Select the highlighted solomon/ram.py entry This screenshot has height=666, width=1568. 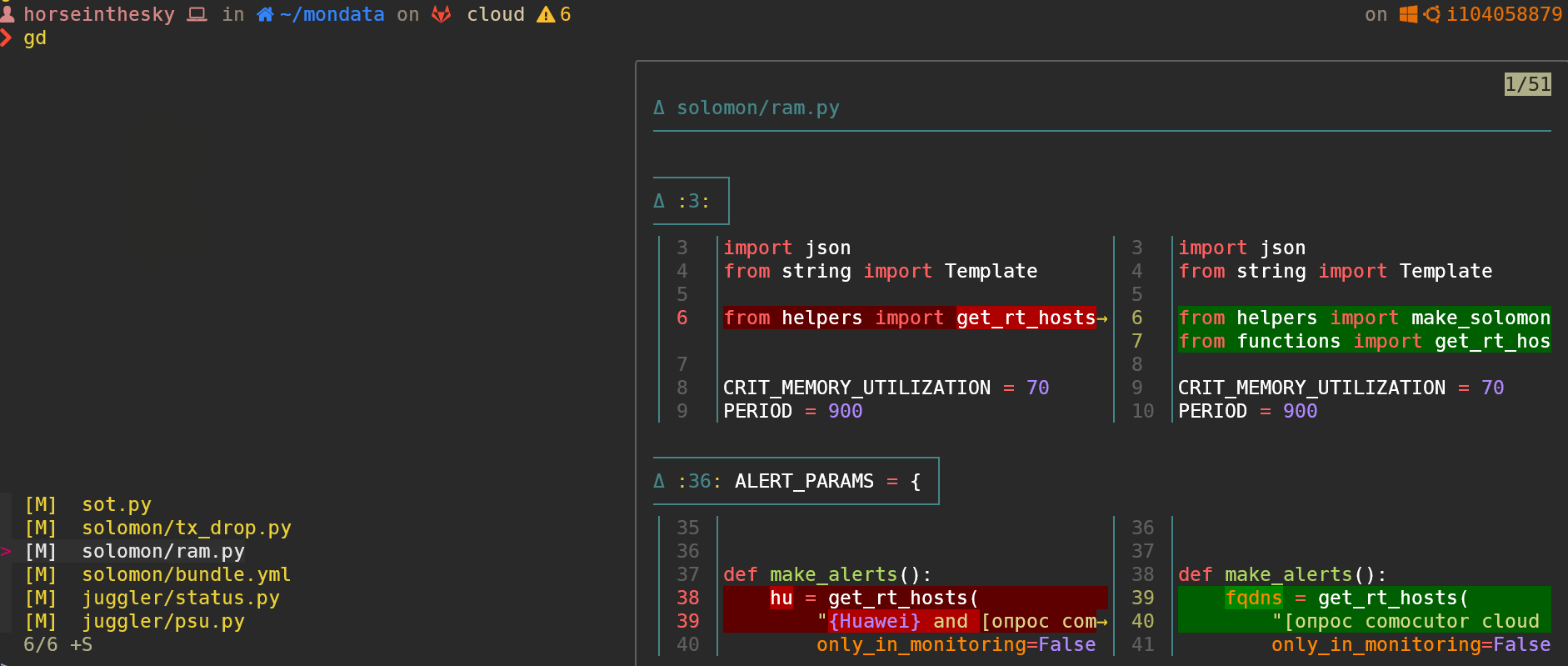(163, 551)
